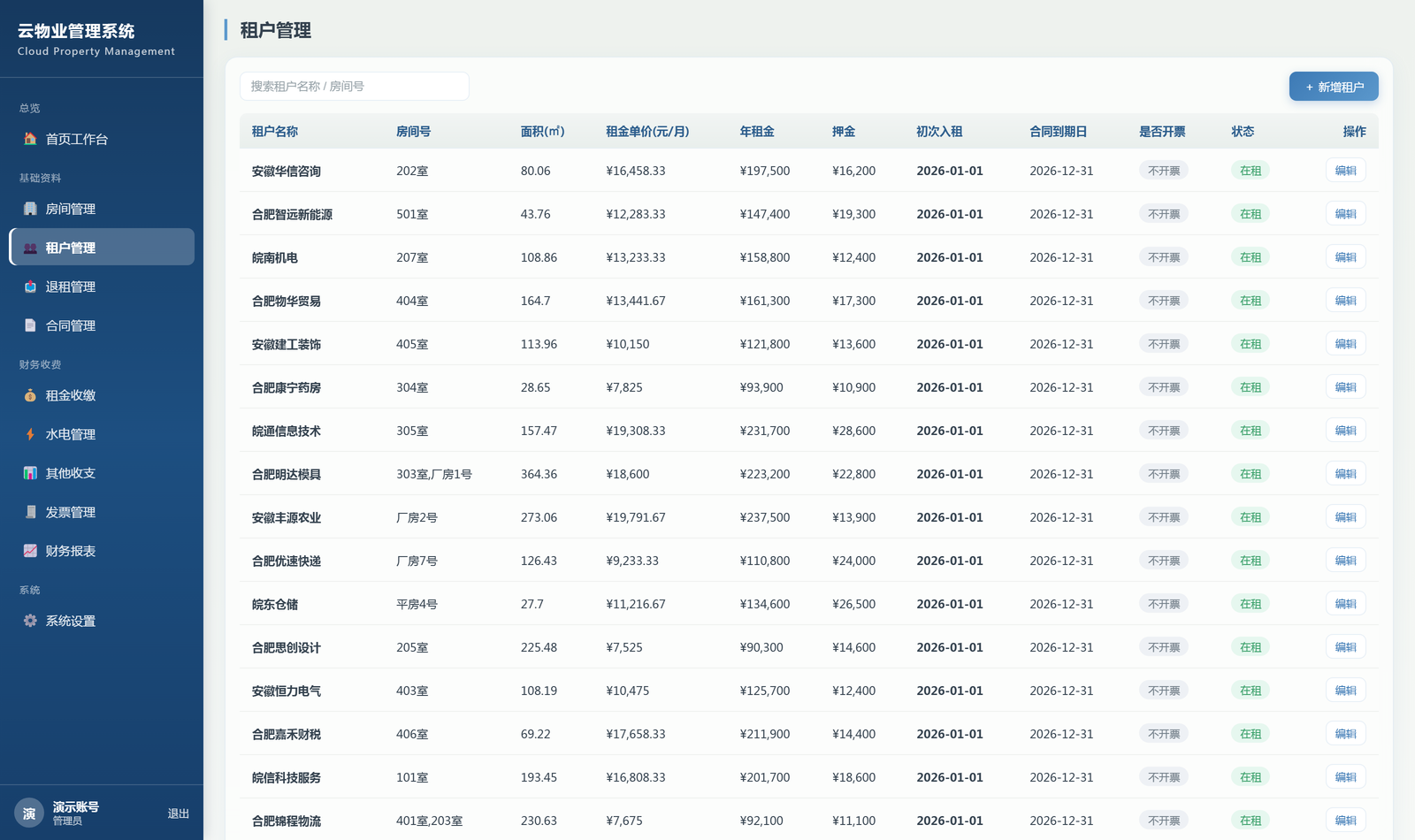Click the 首页工作台 house icon
This screenshot has height=840, width=1415.
pos(30,139)
